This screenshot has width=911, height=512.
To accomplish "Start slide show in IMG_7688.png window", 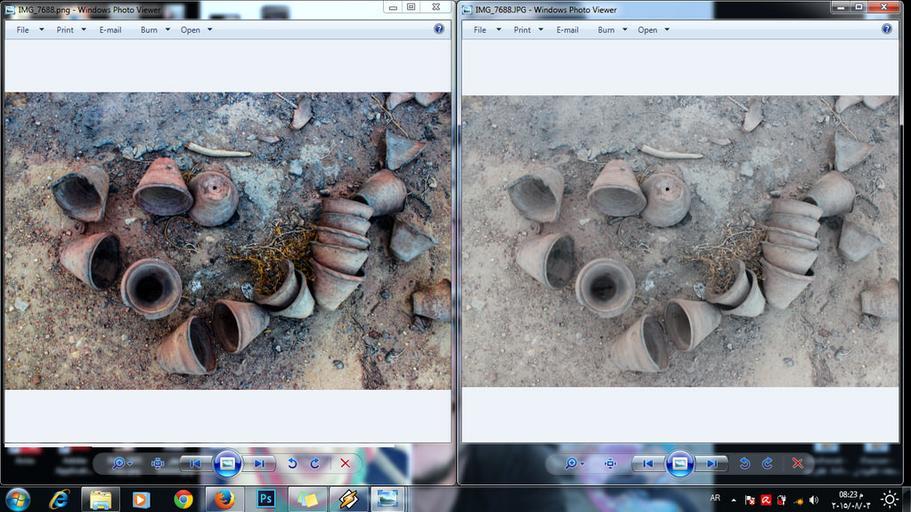I will click(x=227, y=463).
